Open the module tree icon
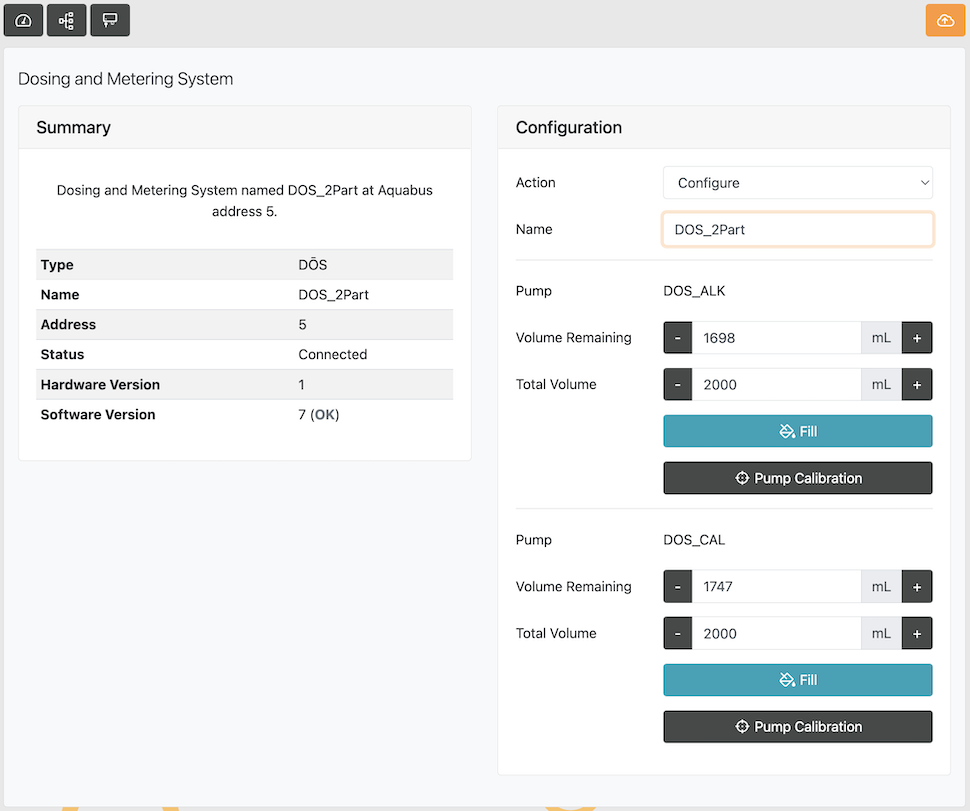Viewport: 970px width, 811px height. [x=67, y=20]
